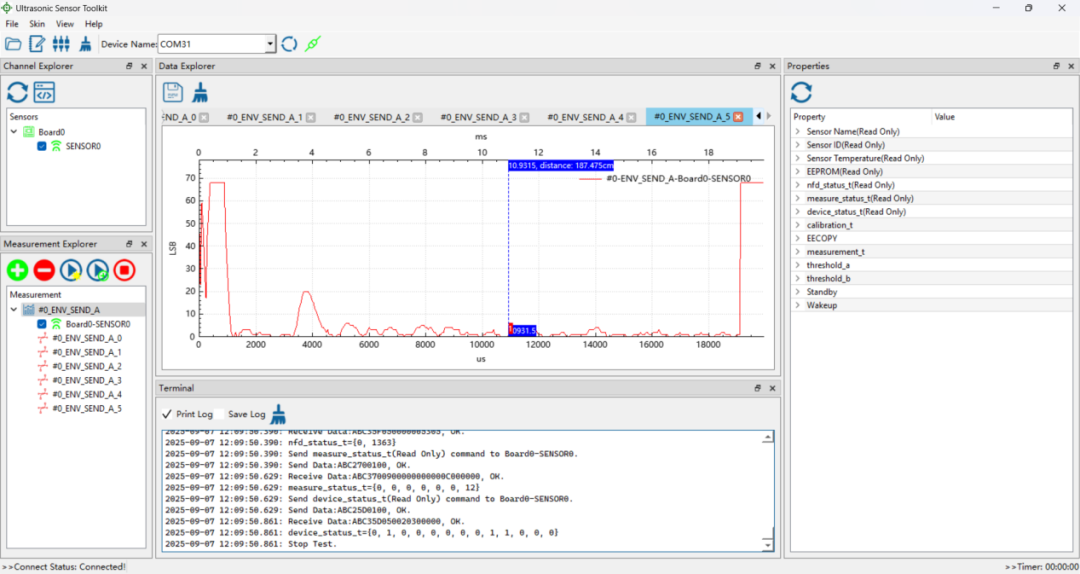
Task: Refresh properties in the Properties panel
Action: point(801,92)
